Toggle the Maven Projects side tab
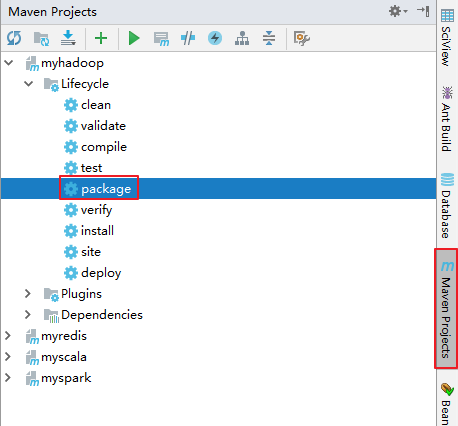Image resolution: width=458 pixels, height=426 pixels. pyautogui.click(x=447, y=309)
